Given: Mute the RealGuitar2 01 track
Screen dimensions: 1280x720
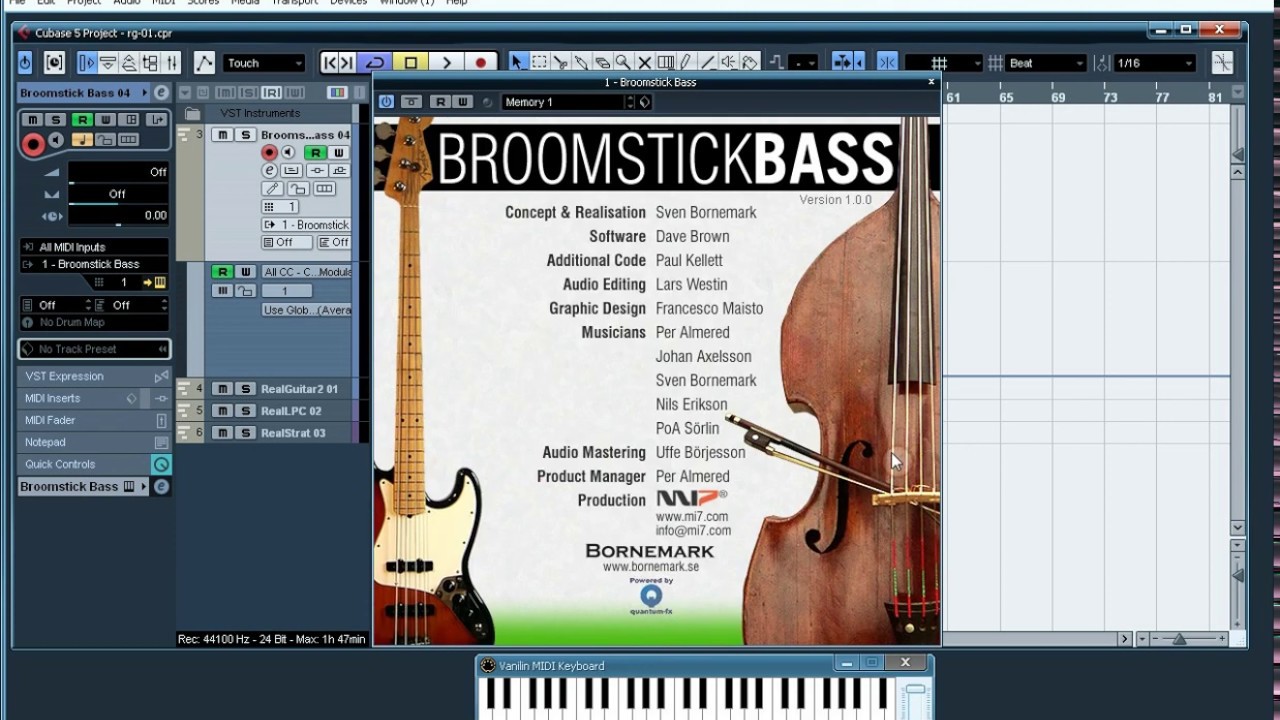Looking at the screenshot, I should pos(222,389).
